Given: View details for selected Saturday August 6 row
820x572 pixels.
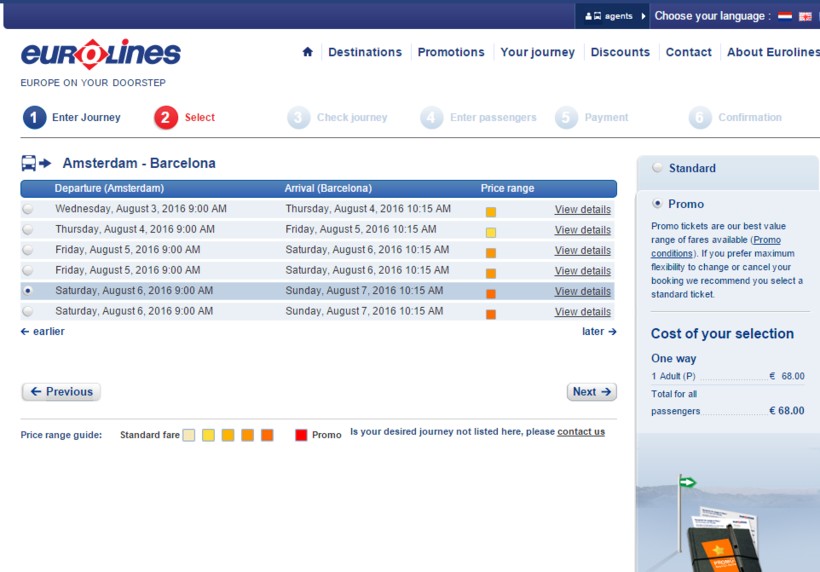Looking at the screenshot, I should point(583,291).
